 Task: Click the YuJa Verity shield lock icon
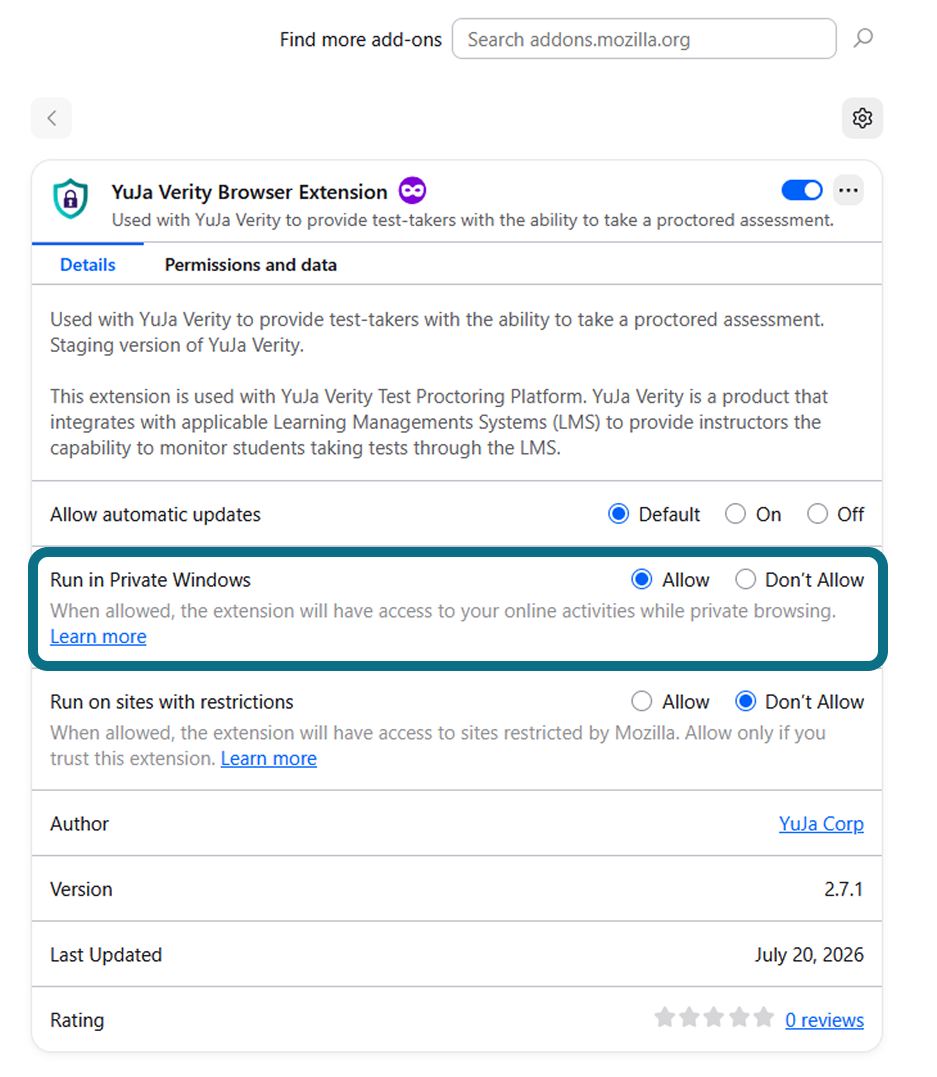pyautogui.click(x=70, y=199)
